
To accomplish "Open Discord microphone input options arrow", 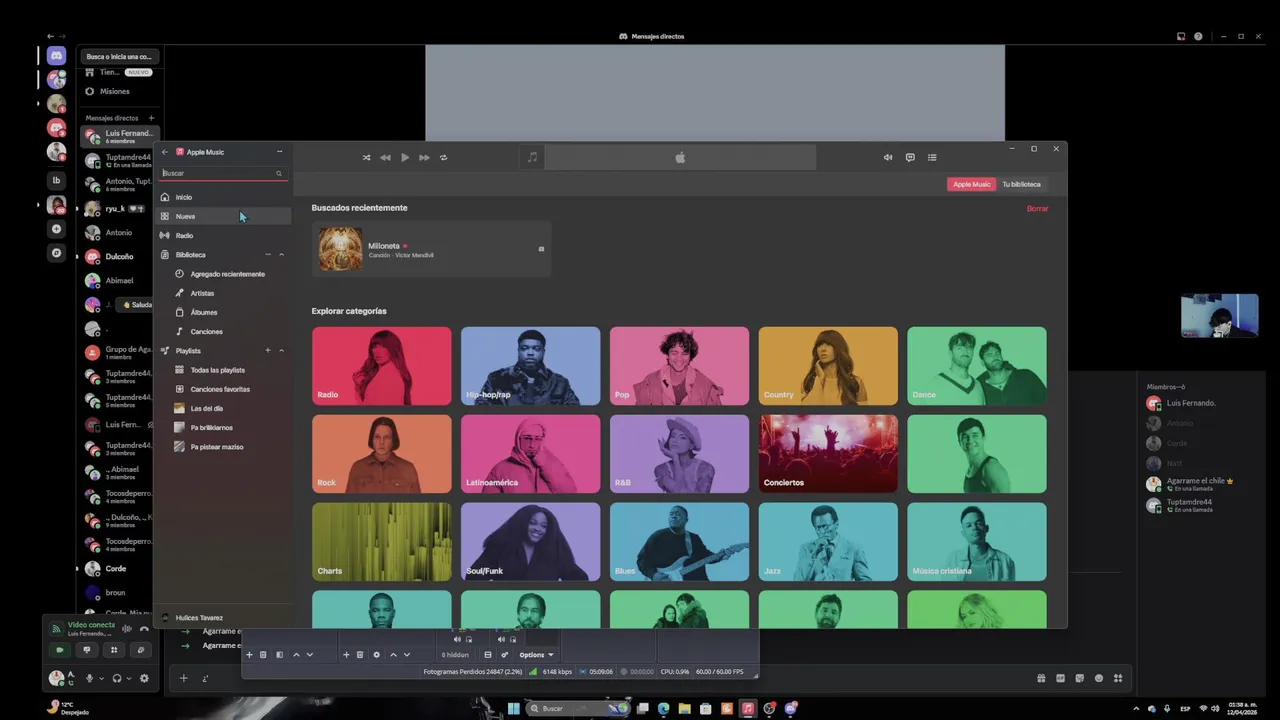I will pos(101,679).
